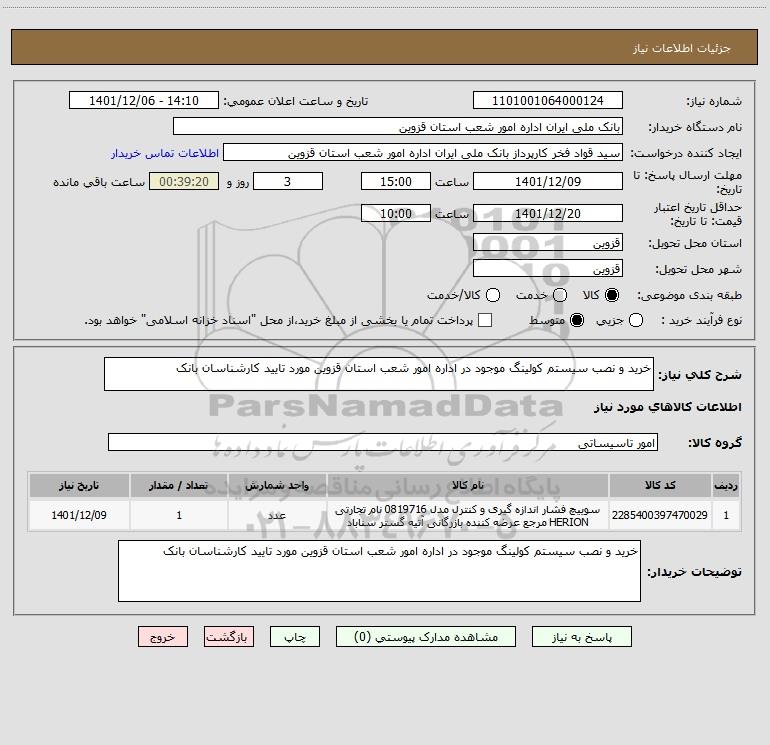Click the response deadline date 1401/12/09 field
Image resolution: width=770 pixels, height=745 pixels.
[x=548, y=181]
